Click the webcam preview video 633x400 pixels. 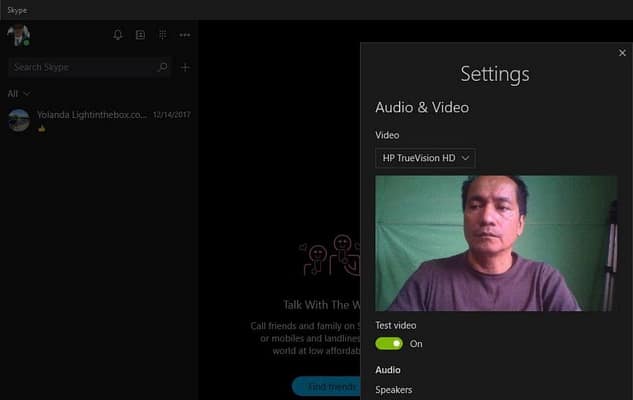point(496,243)
